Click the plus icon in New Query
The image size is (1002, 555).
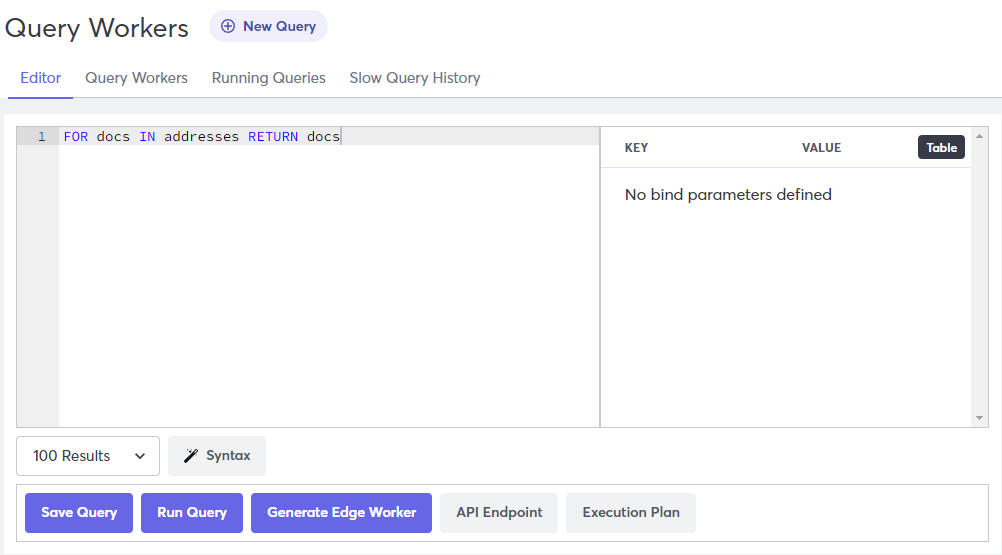pyautogui.click(x=227, y=26)
